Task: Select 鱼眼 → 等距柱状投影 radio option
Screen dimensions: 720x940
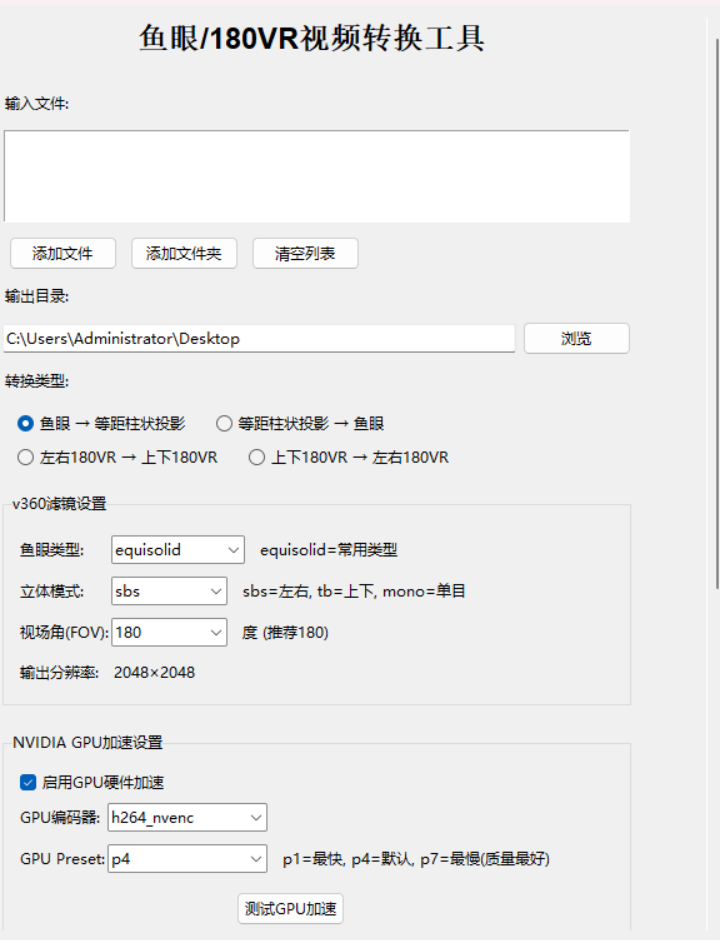Action: coord(26,424)
